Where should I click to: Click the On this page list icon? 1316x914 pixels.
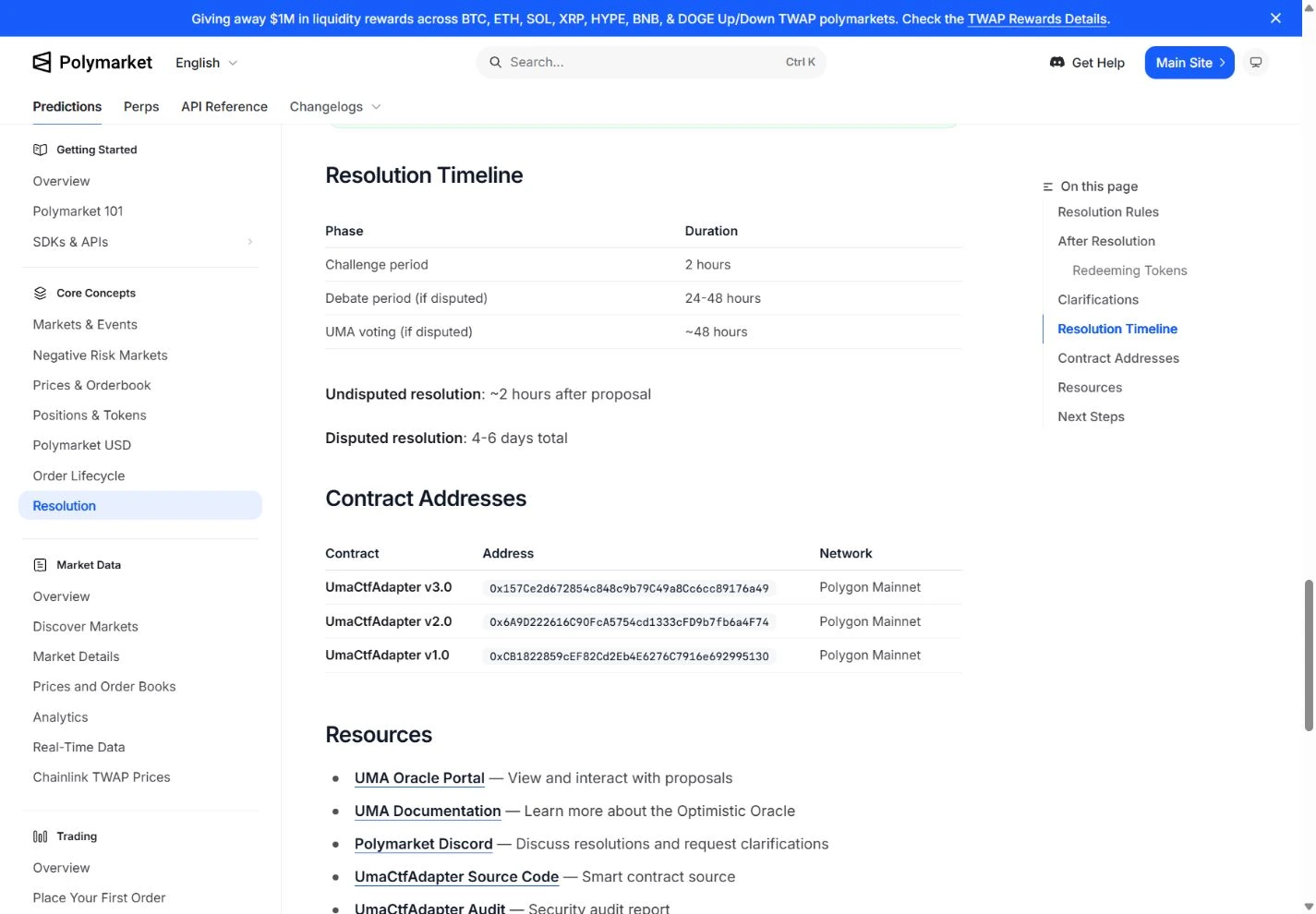pos(1048,186)
